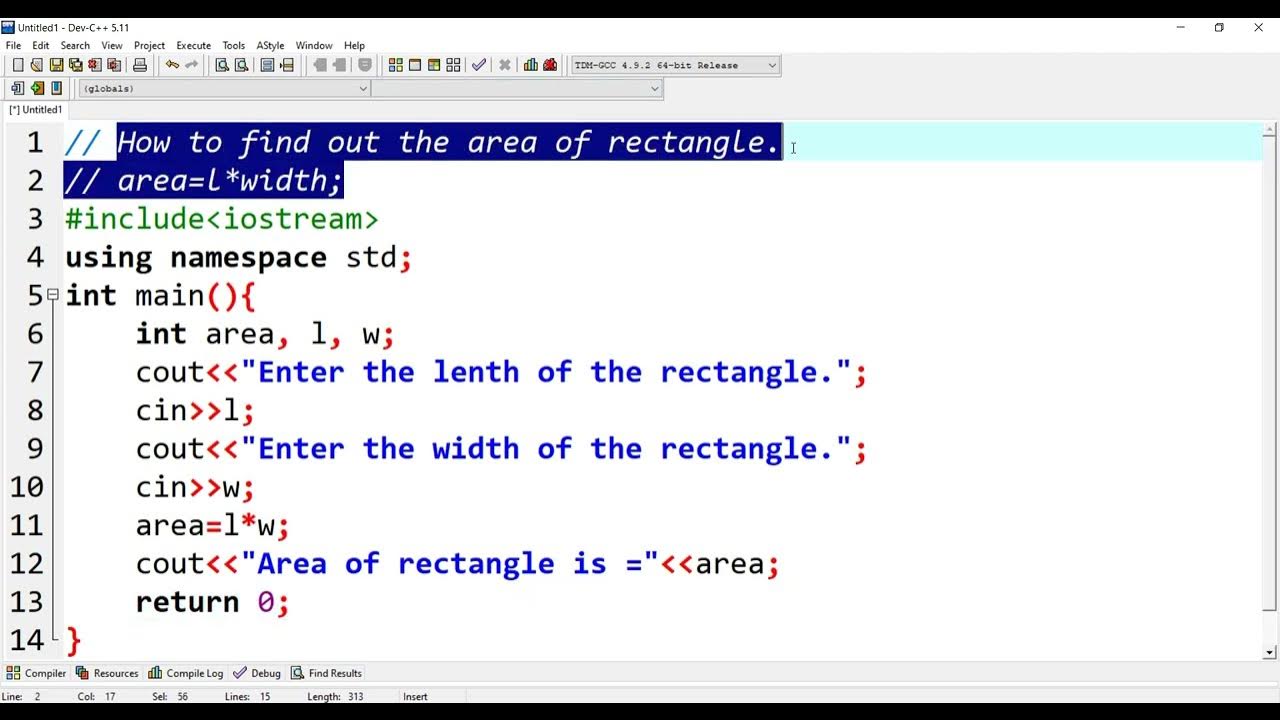
Task: Click the Profile analysis bar chart icon
Action: [x=531, y=65]
